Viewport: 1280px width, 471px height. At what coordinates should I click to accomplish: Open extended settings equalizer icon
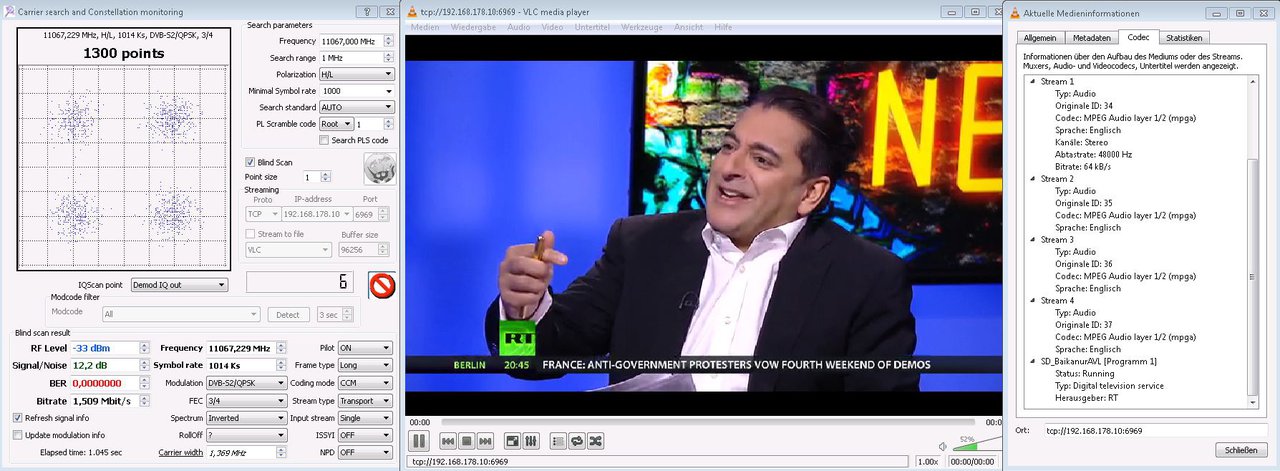tap(531, 441)
